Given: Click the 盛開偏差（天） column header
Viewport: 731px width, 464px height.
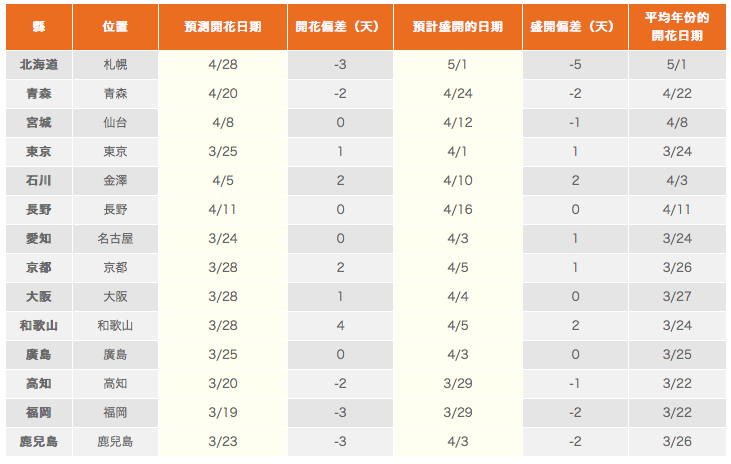Looking at the screenshot, I should [x=575, y=27].
